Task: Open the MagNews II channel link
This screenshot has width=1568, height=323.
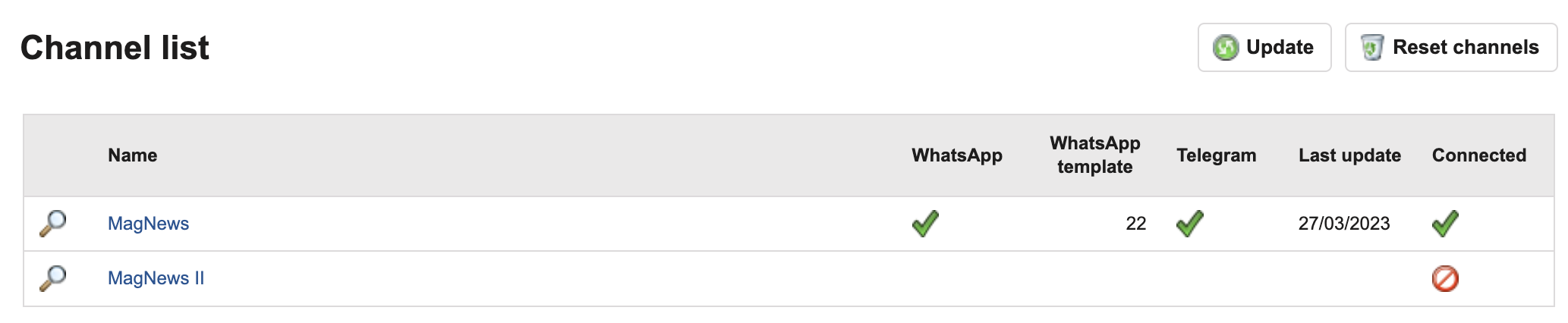Action: click(156, 278)
